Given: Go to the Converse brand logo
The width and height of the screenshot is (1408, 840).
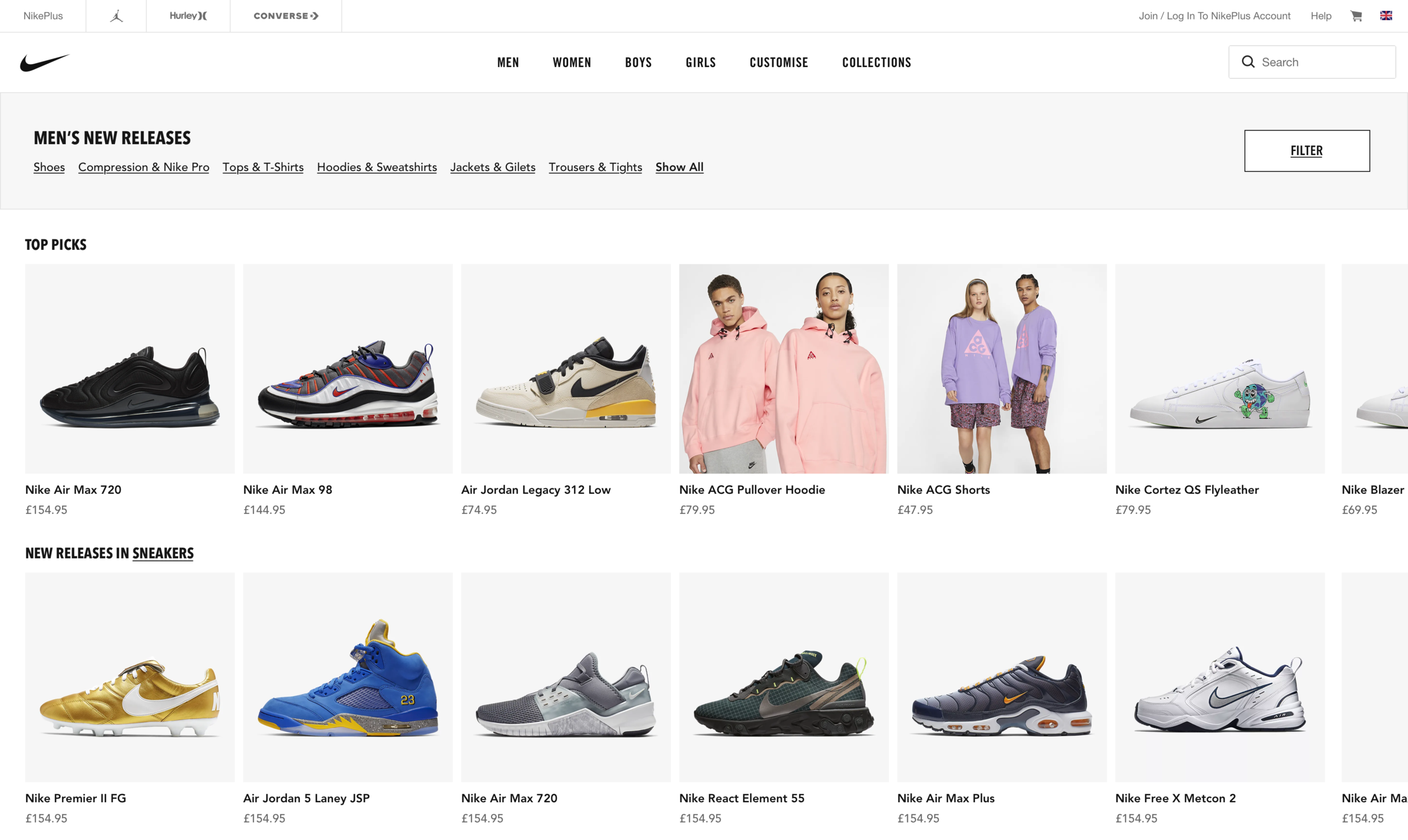Looking at the screenshot, I should coord(286,16).
